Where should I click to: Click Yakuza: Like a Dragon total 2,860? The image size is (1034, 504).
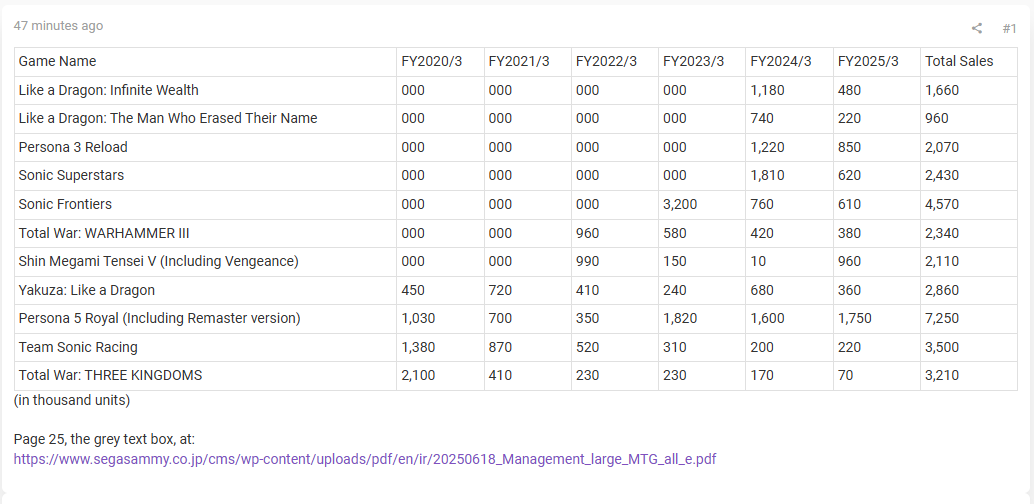969,290
